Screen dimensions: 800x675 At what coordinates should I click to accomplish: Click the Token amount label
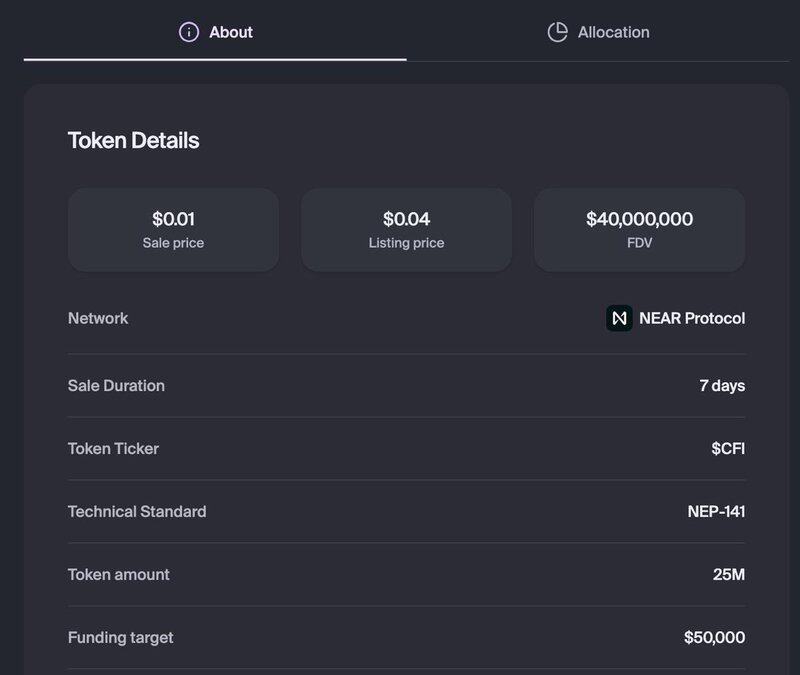(118, 574)
